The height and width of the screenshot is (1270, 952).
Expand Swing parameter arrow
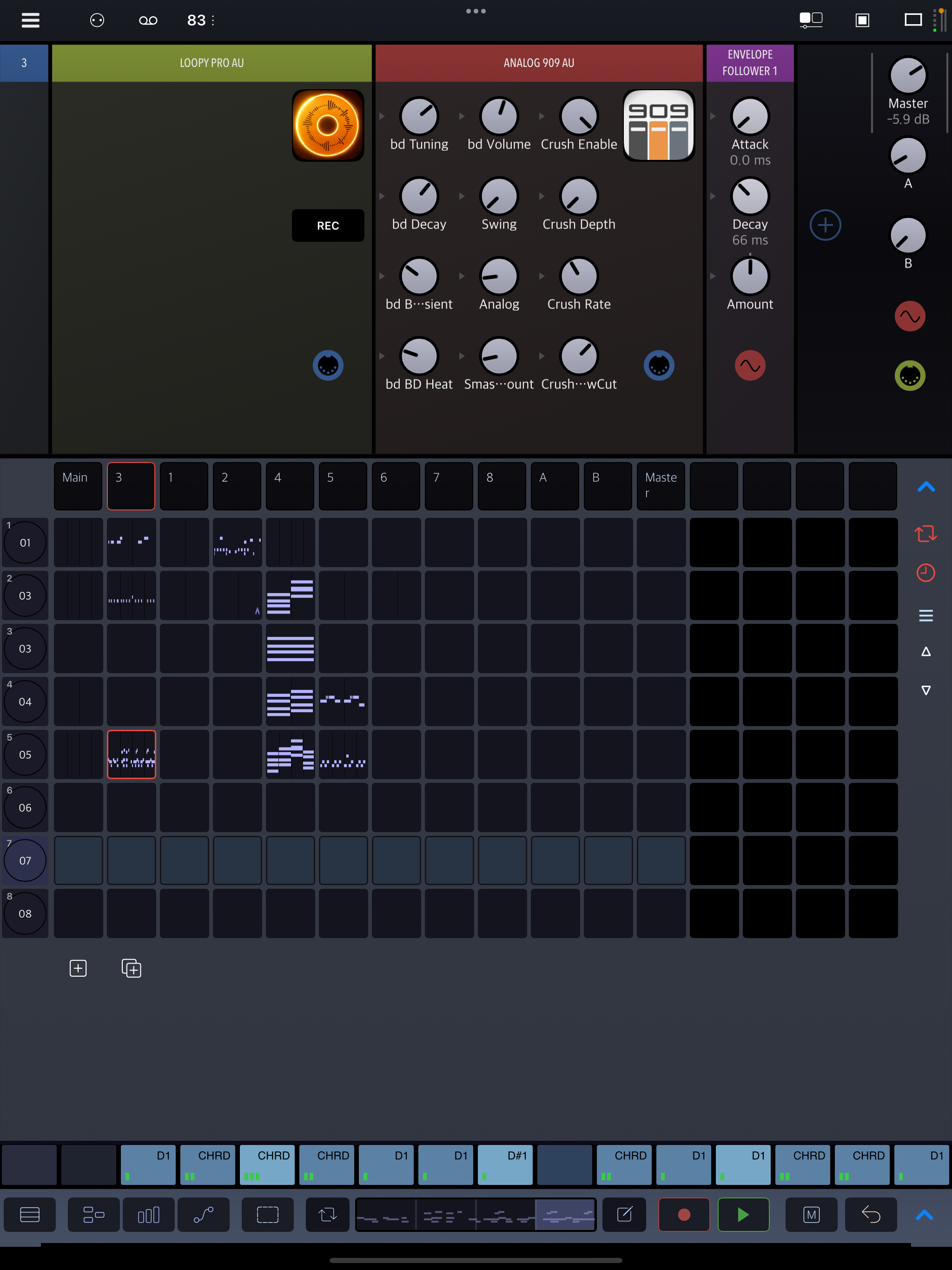pos(462,196)
